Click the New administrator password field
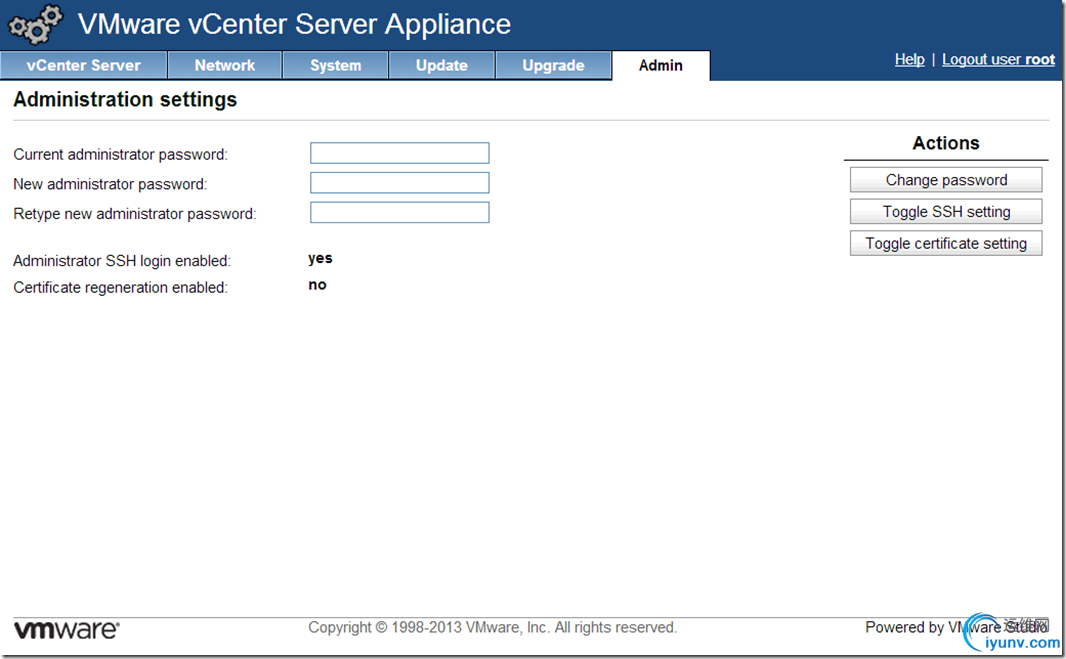Screen dimensions: 1066x659 (399, 183)
